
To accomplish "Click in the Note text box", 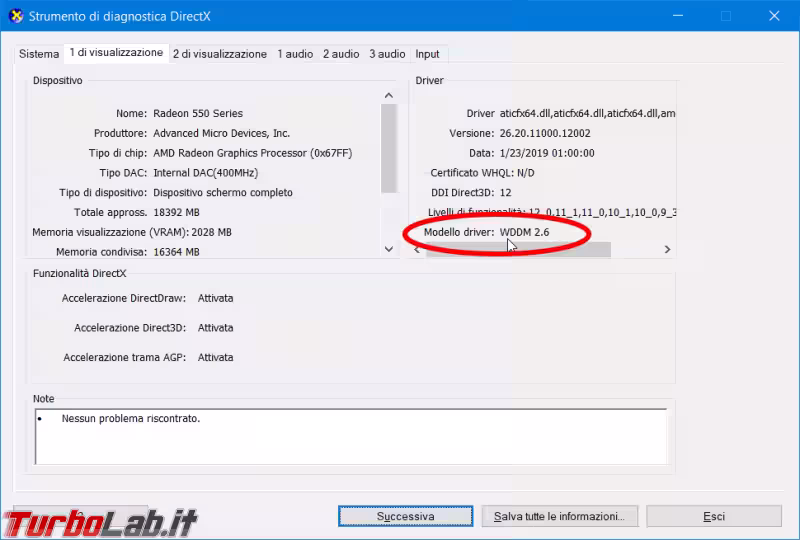I will pos(351,436).
